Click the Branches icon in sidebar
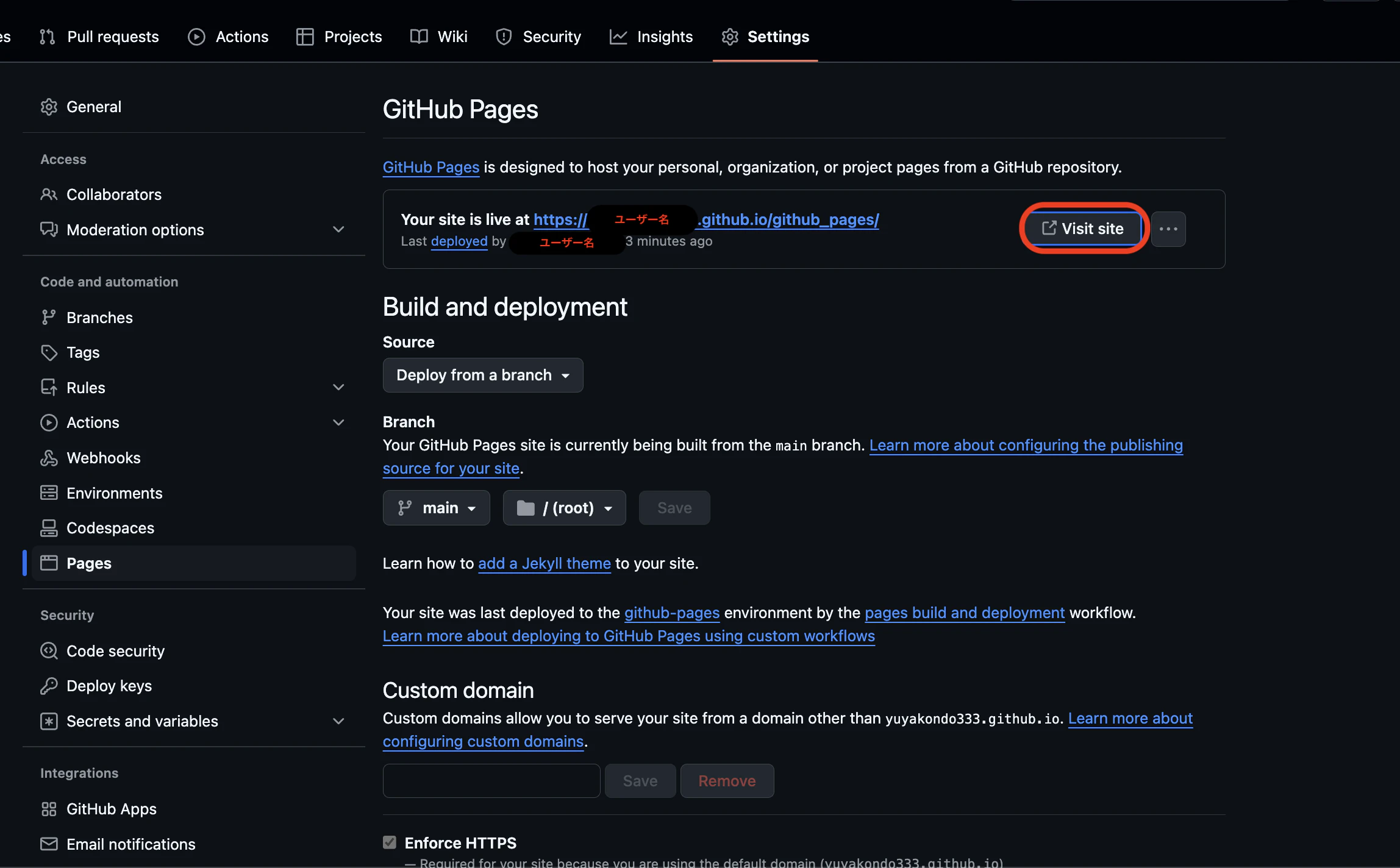This screenshot has width=1400, height=868. pyautogui.click(x=49, y=318)
